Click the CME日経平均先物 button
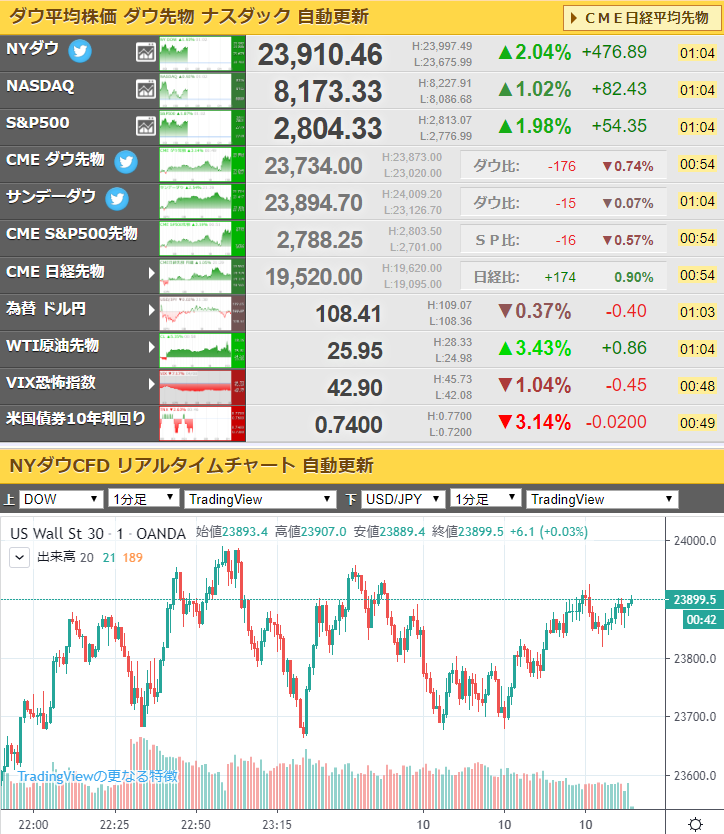The image size is (724, 834). click(x=643, y=18)
